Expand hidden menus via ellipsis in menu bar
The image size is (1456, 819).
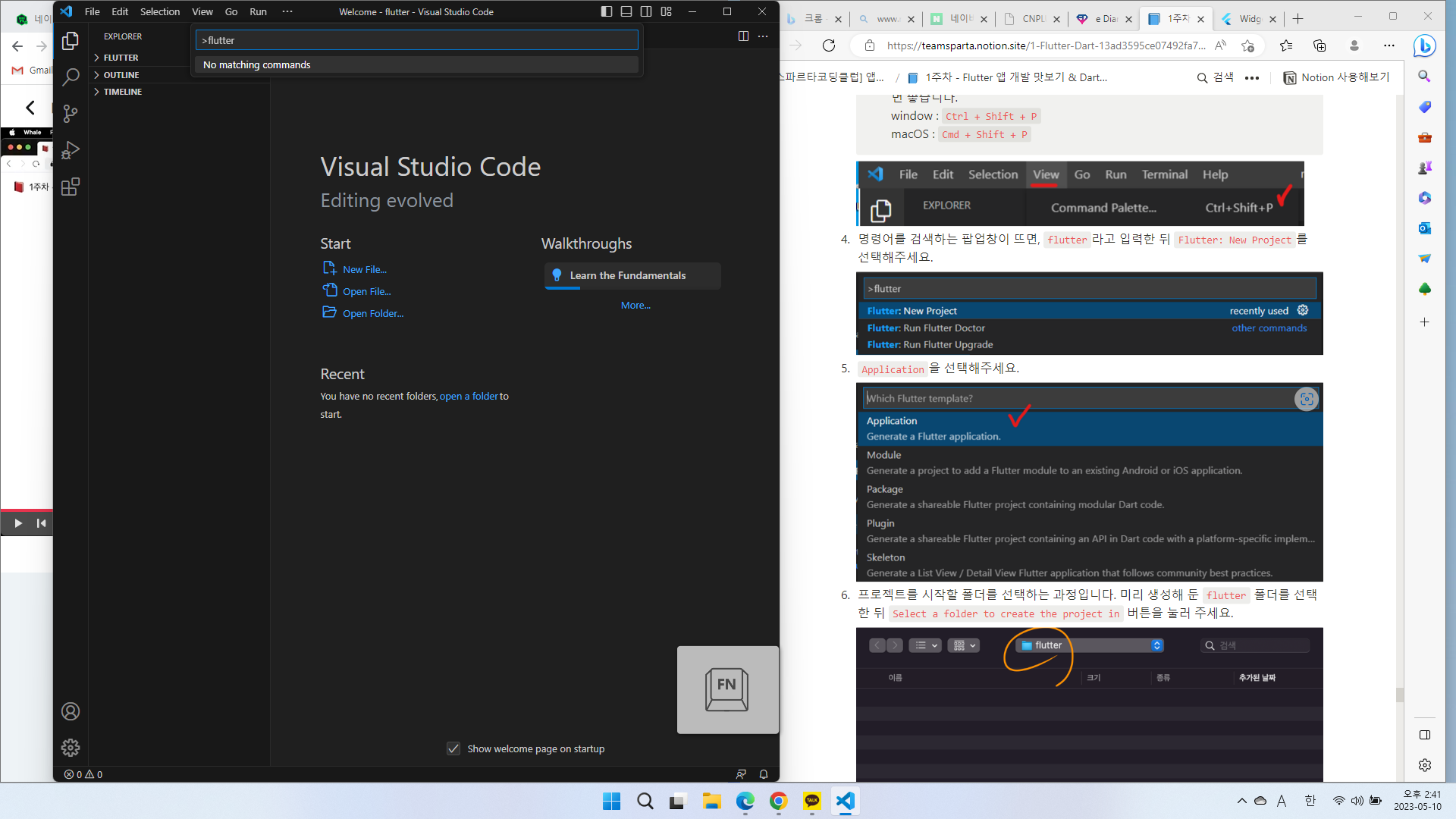point(287,11)
